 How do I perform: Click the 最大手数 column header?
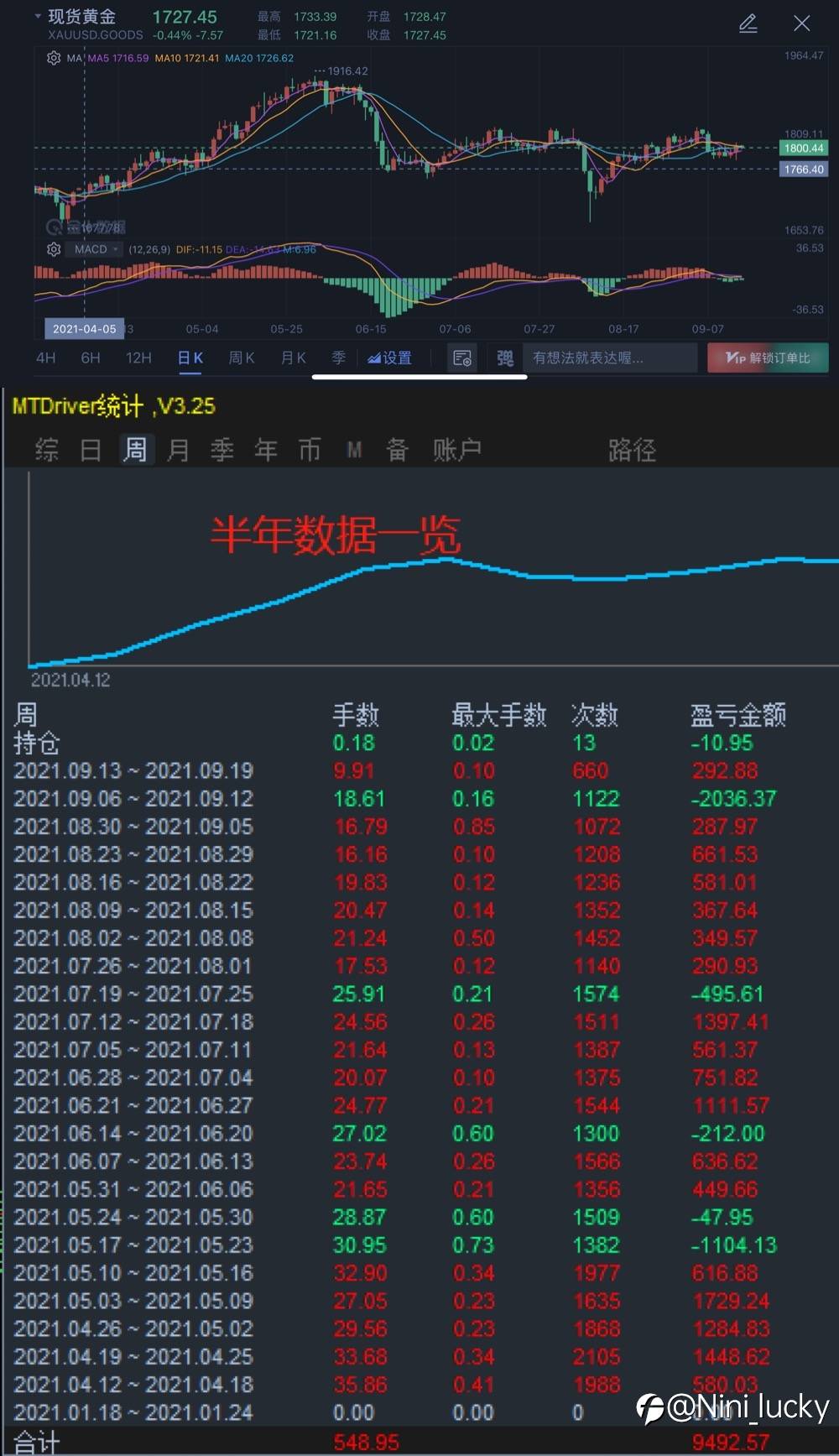tap(499, 715)
